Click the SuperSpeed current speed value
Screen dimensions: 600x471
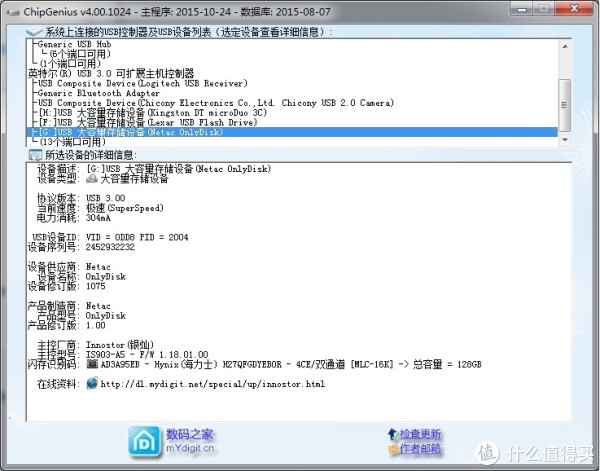point(125,208)
